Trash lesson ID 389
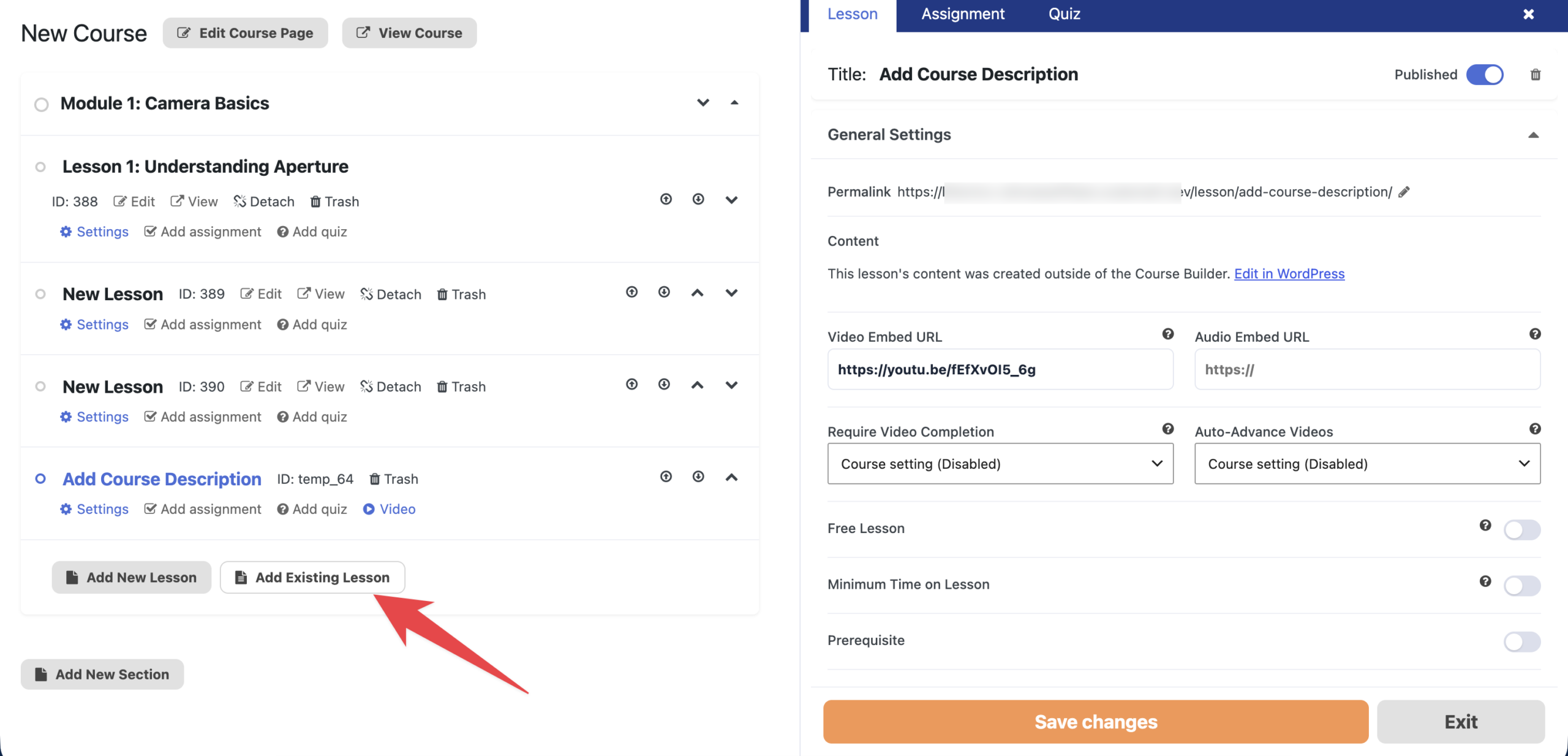Screen dimensions: 1568x756 pyautogui.click(x=461, y=294)
